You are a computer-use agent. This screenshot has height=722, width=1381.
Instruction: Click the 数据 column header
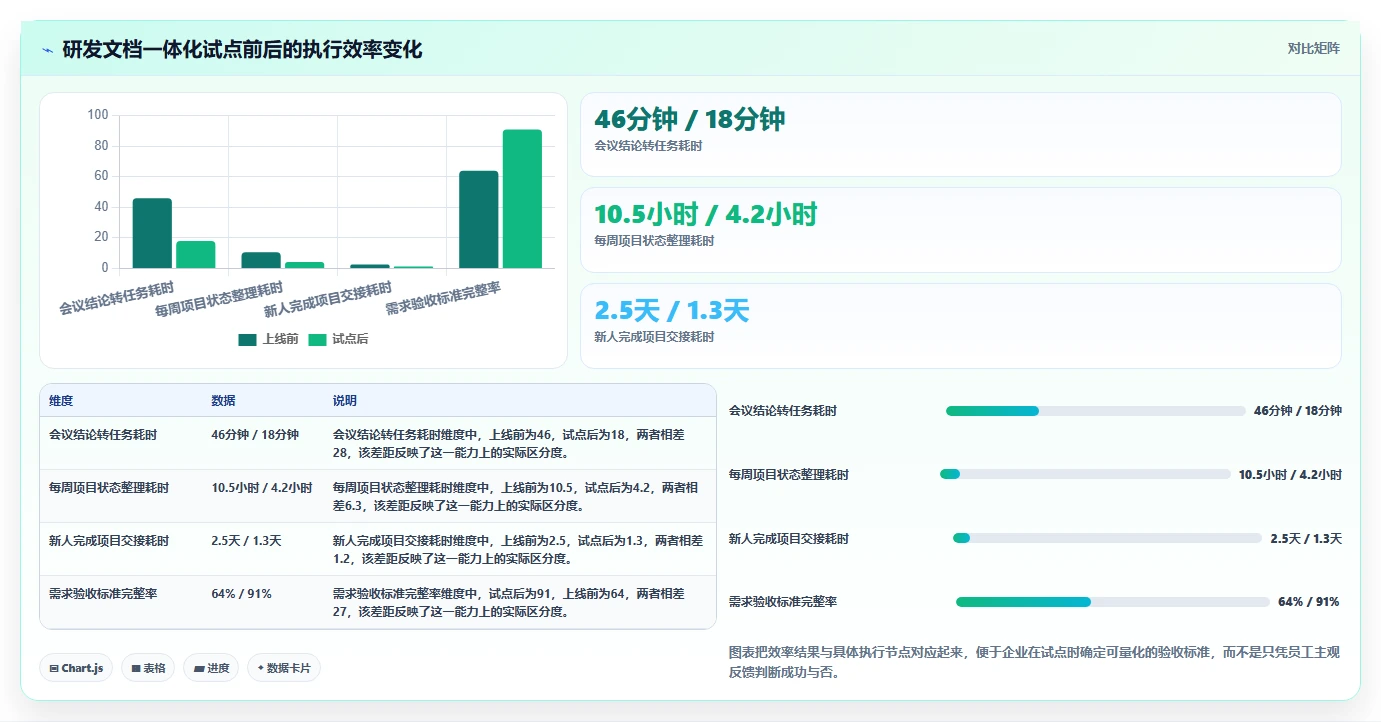pyautogui.click(x=223, y=401)
